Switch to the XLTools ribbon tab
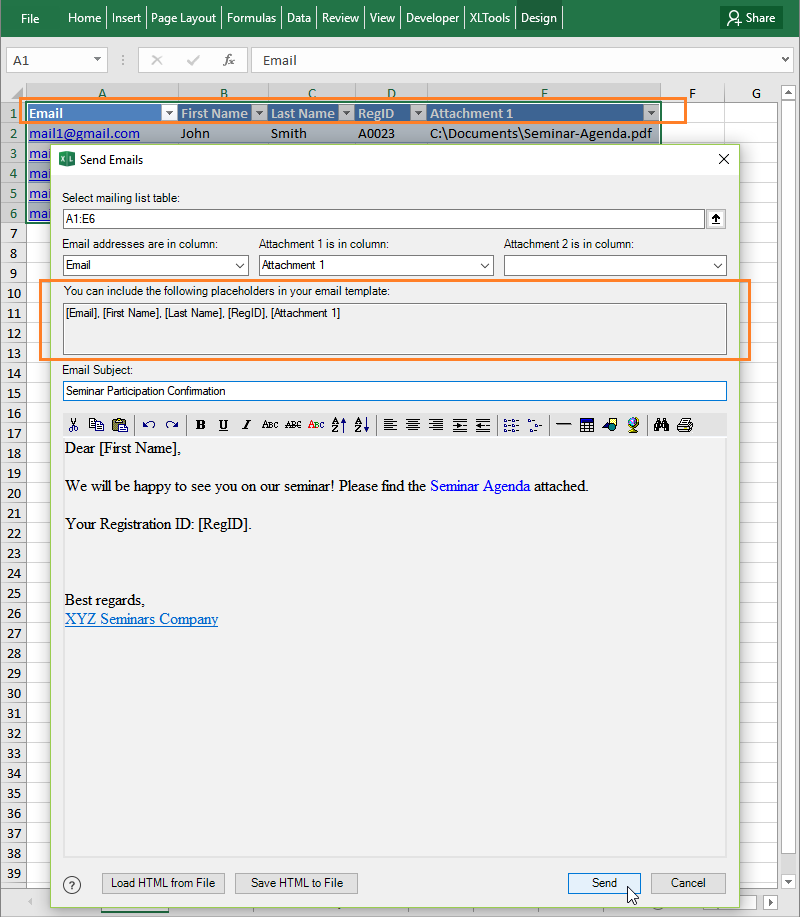 pyautogui.click(x=489, y=17)
